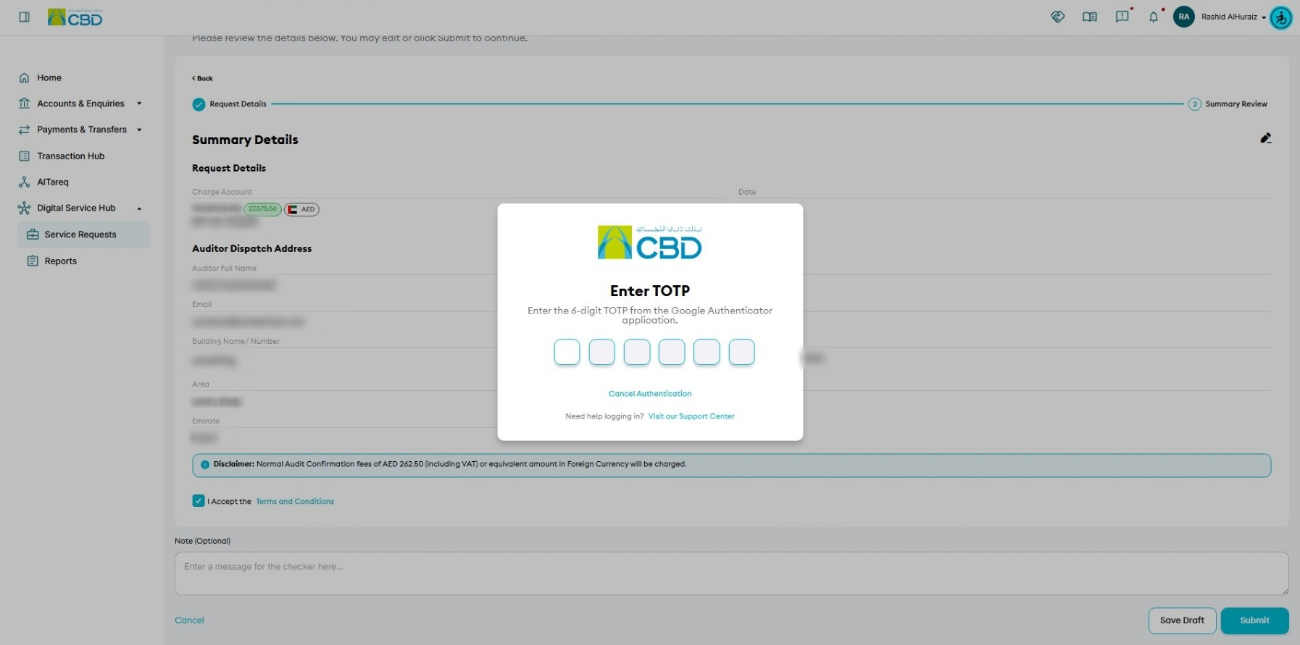
Task: Click the note for checker field
Action: click(731, 573)
